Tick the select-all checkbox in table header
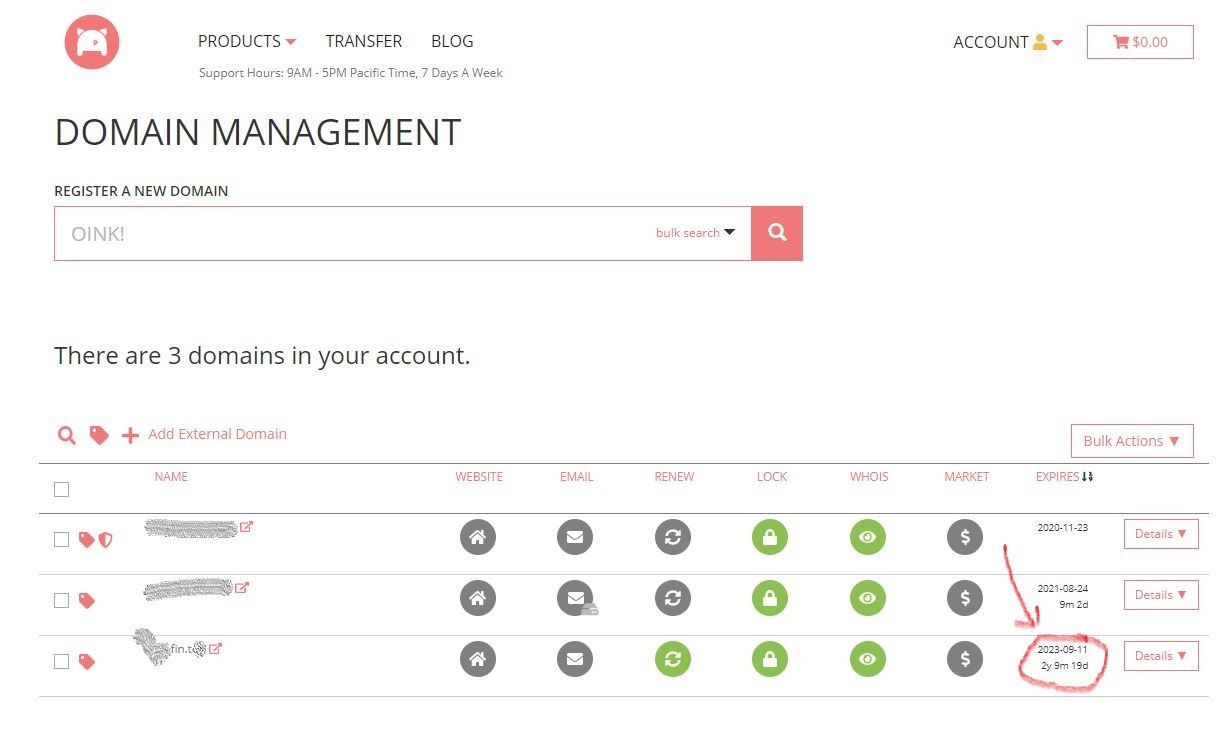 coord(62,489)
